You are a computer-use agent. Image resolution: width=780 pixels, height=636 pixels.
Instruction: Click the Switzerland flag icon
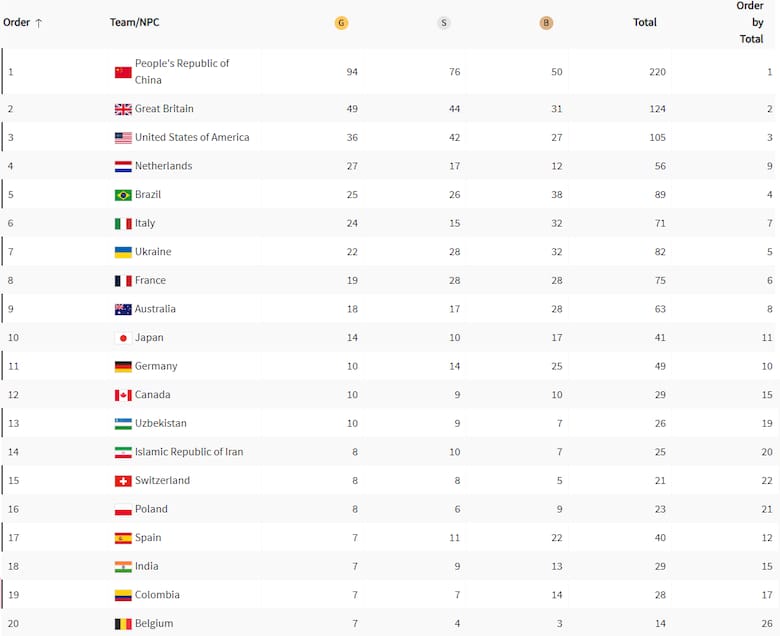123,481
